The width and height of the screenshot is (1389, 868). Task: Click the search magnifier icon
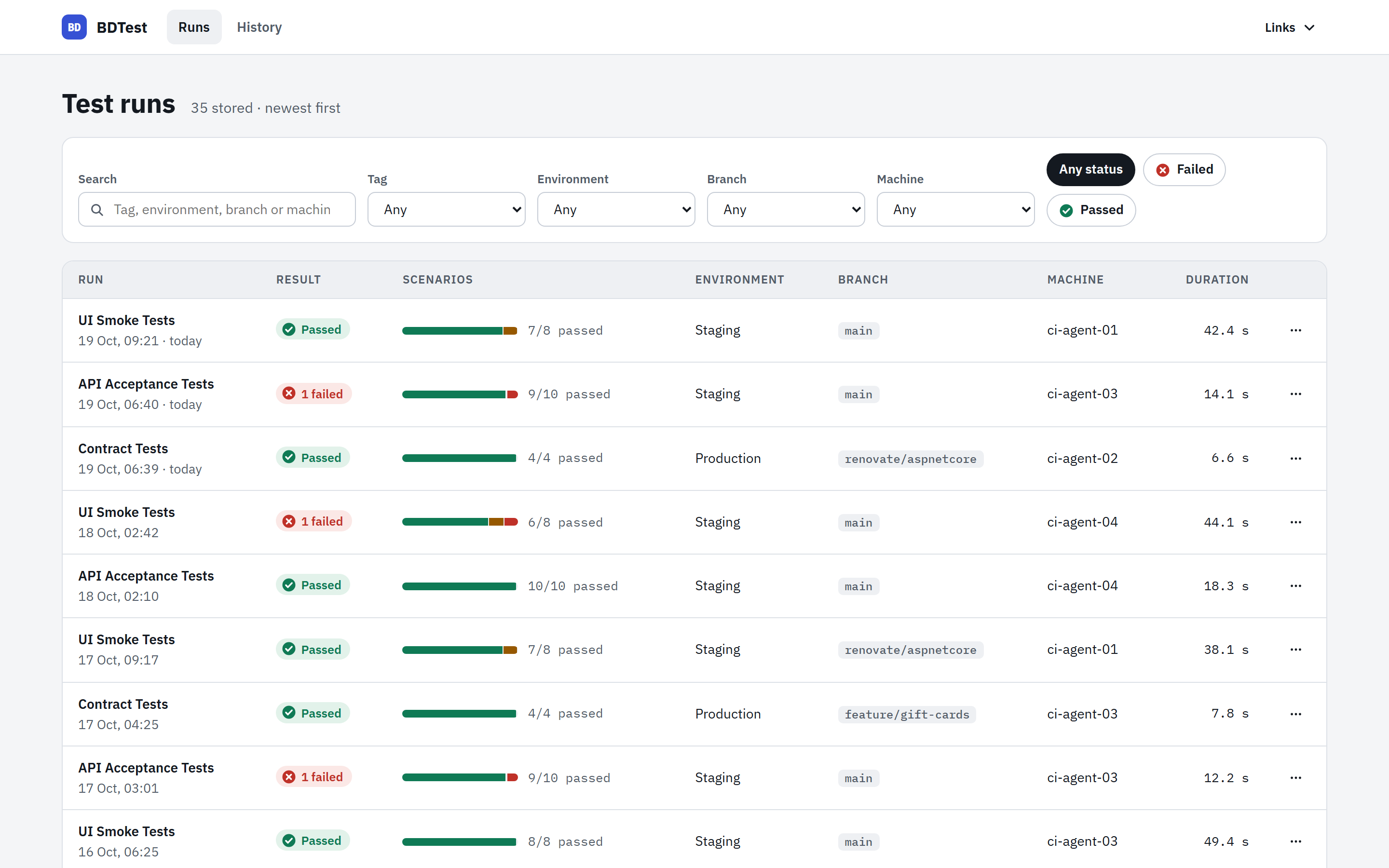coord(97,210)
